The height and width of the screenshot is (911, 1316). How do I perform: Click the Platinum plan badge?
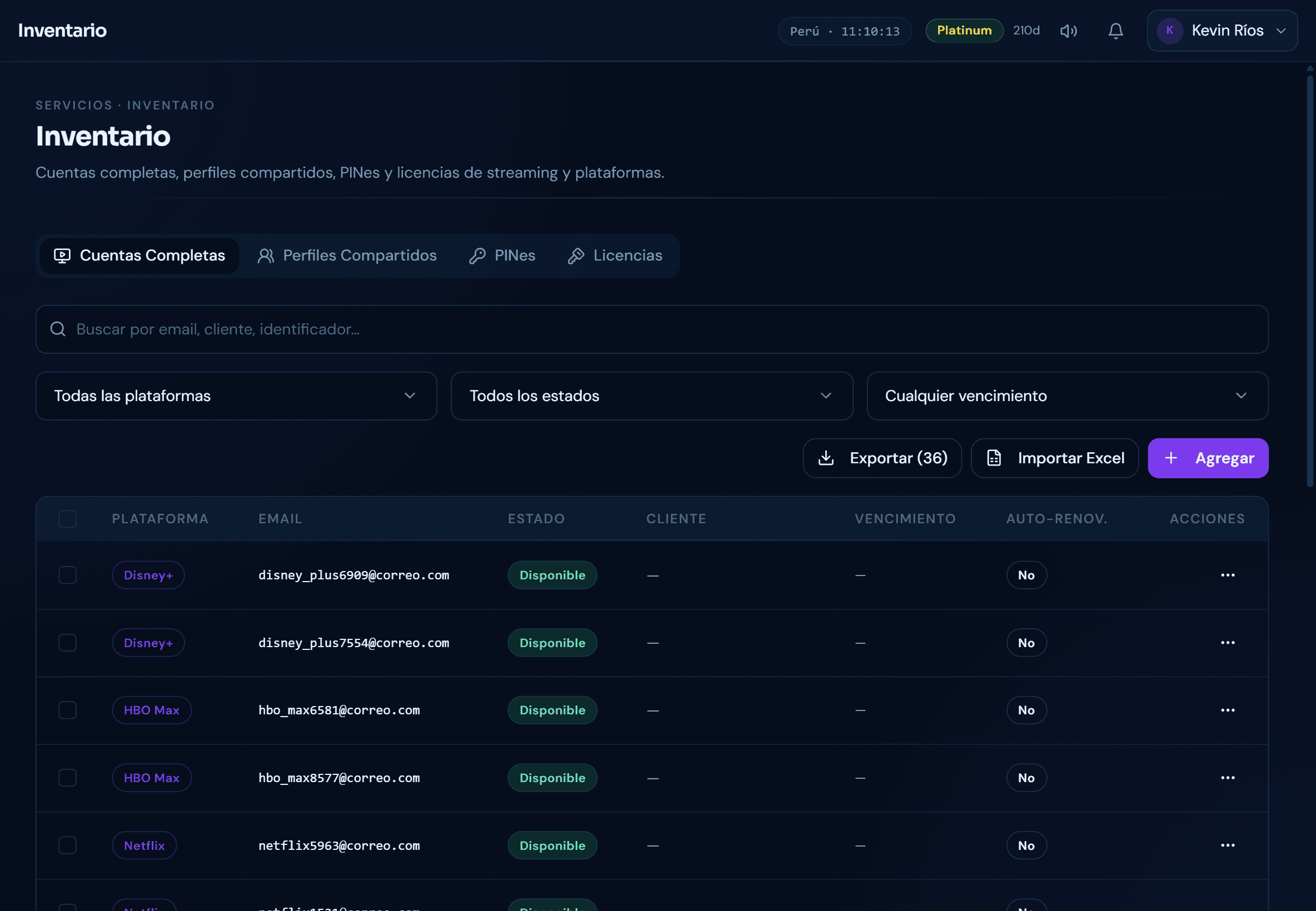click(x=964, y=31)
